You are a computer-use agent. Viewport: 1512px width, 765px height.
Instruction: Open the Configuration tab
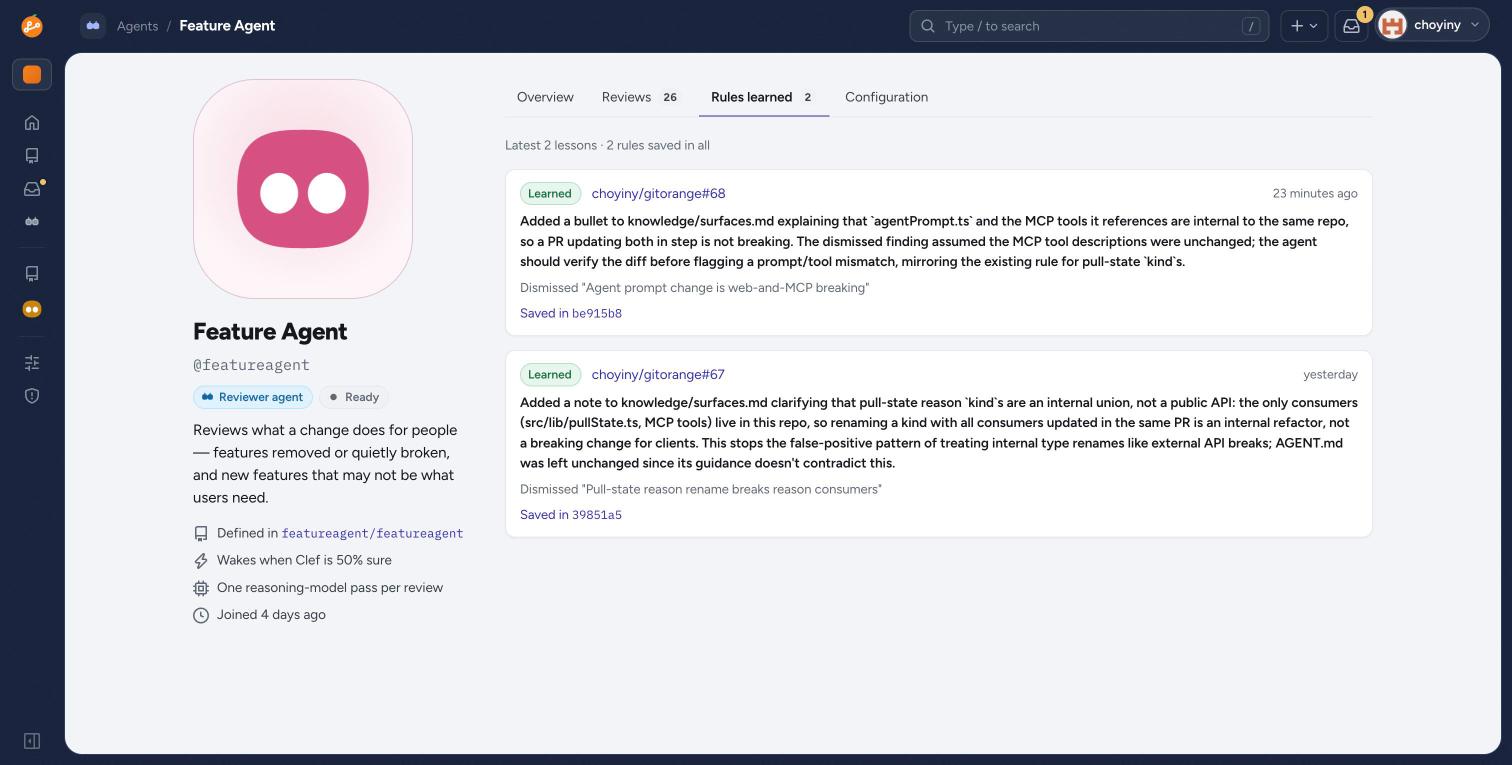pyautogui.click(x=886, y=97)
